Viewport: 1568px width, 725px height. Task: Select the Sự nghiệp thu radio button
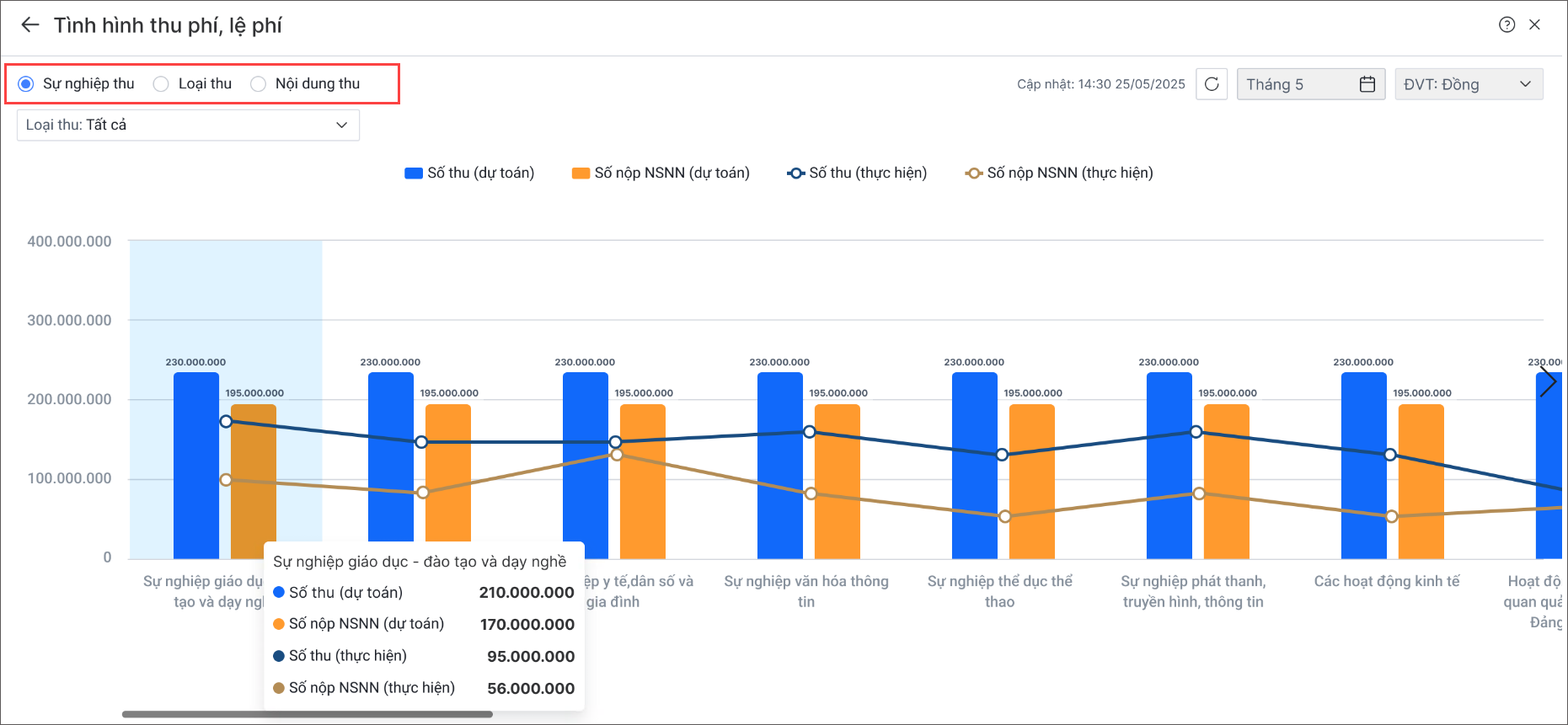click(26, 84)
